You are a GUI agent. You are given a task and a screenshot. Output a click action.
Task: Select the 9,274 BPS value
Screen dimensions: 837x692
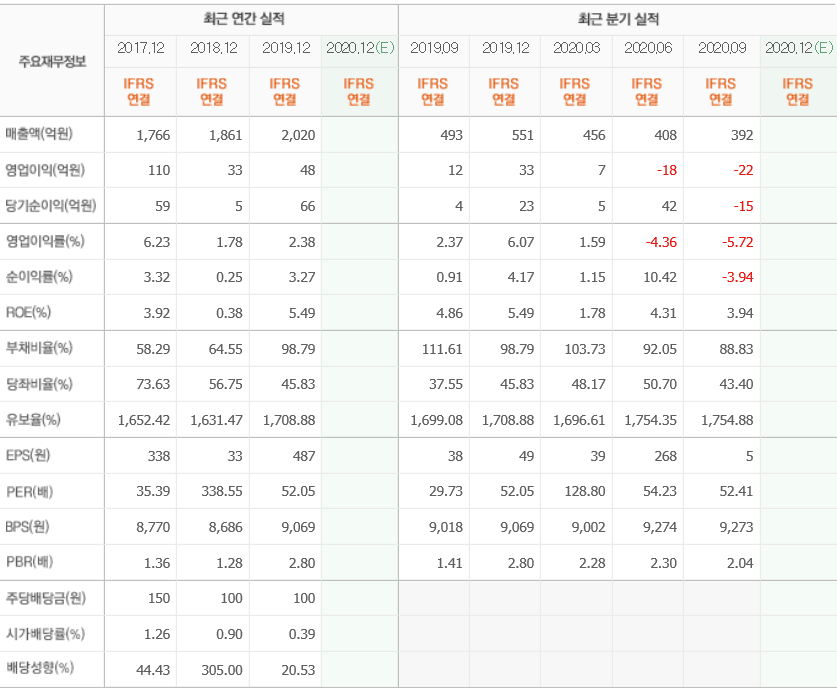(660, 527)
